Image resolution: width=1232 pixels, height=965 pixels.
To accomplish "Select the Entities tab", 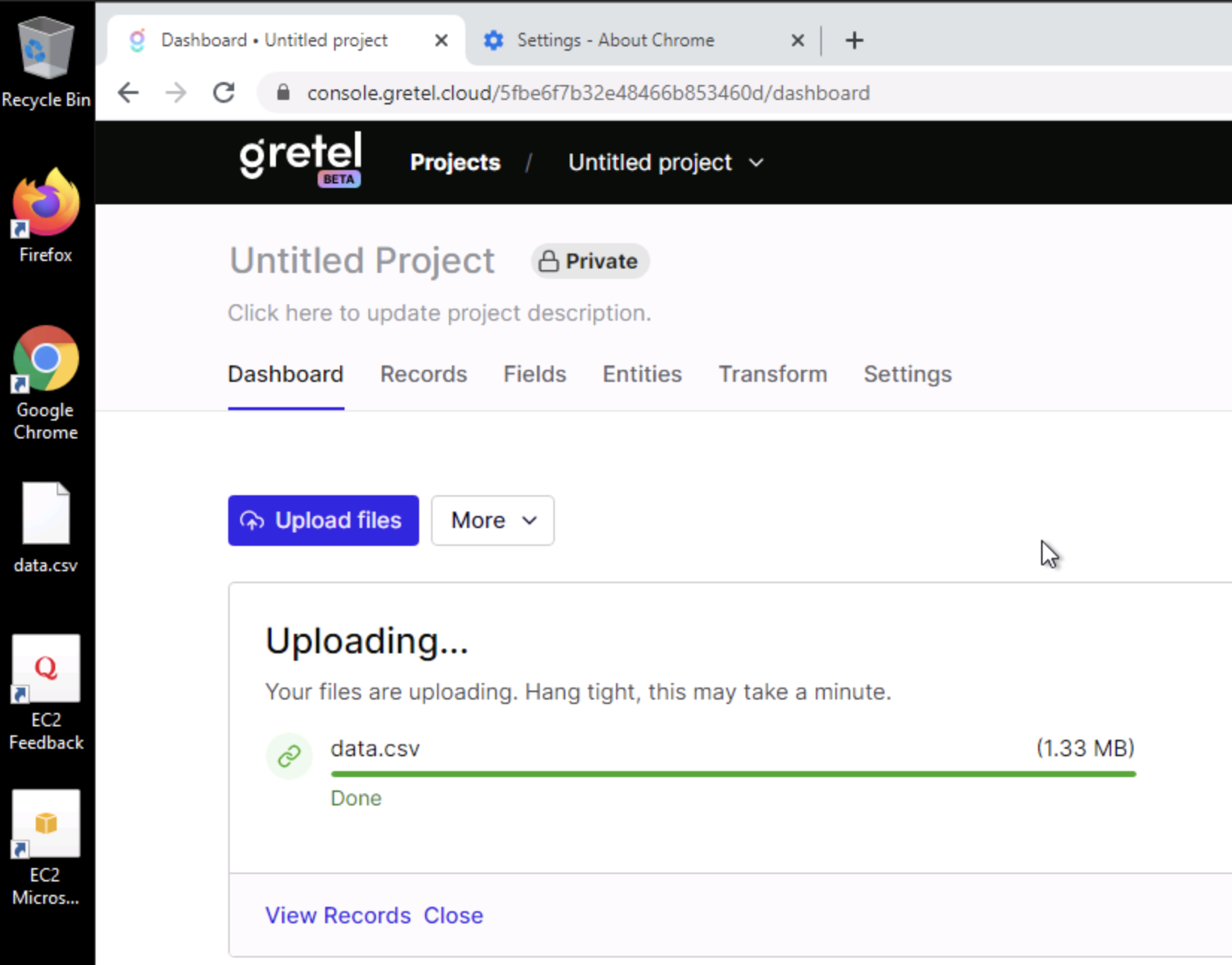I will (x=641, y=374).
